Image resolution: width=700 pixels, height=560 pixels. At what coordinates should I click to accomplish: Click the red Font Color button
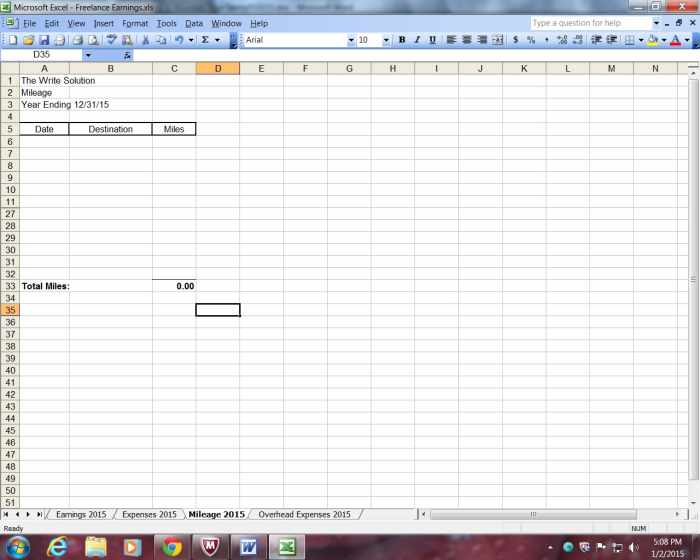(x=674, y=40)
